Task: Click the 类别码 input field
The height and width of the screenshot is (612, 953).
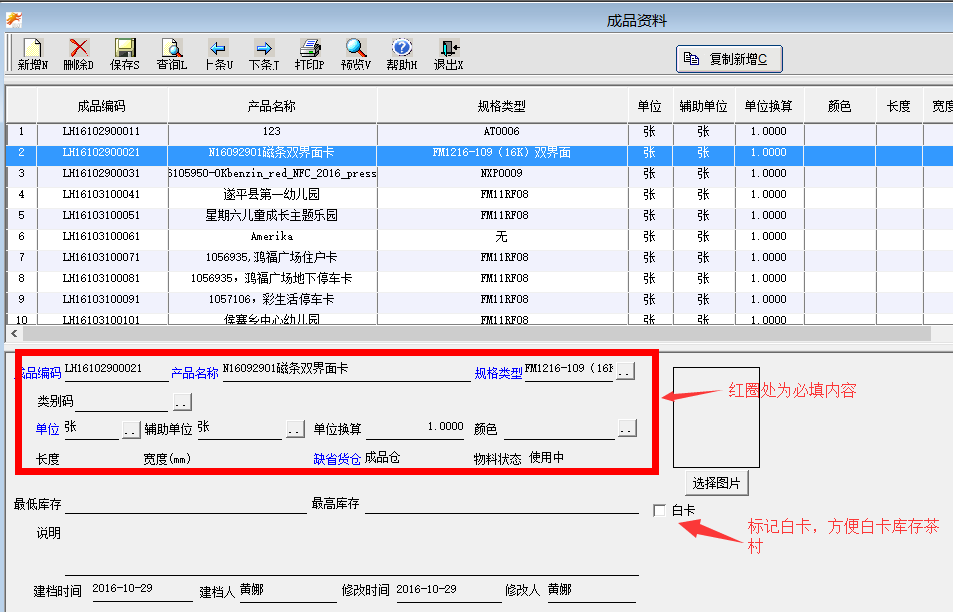Action: coord(121,402)
